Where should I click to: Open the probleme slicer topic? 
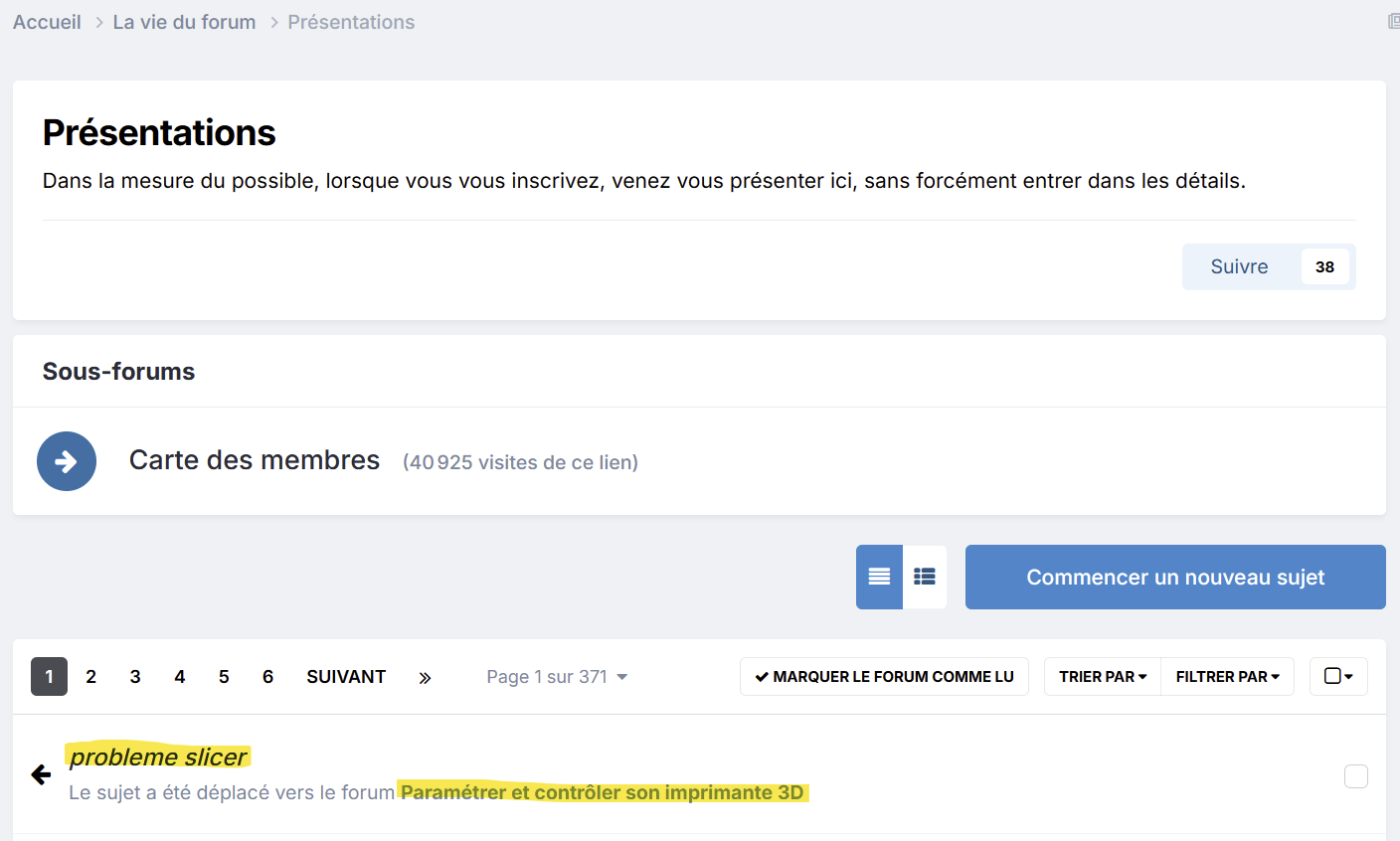click(x=158, y=757)
